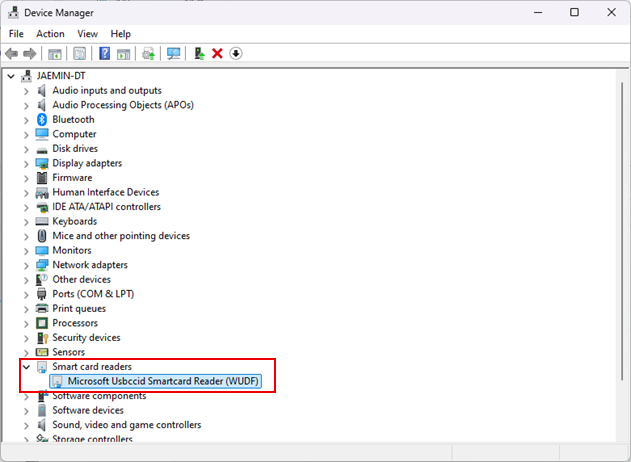
Task: Select the 'Software components' label
Action: (99, 396)
